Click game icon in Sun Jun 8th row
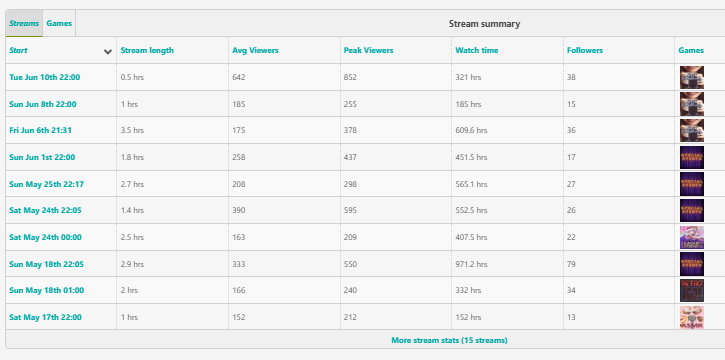 click(x=692, y=104)
